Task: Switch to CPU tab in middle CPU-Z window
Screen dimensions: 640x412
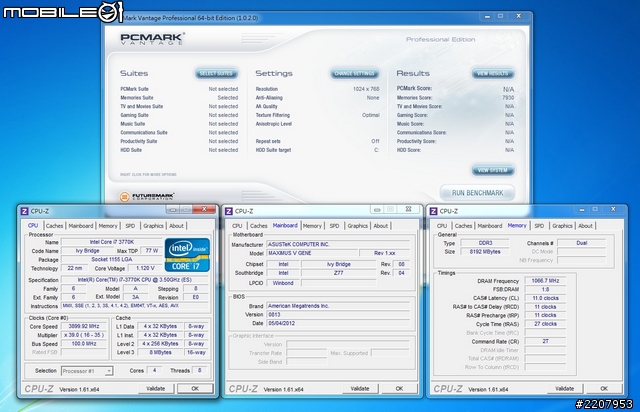Action: tap(237, 226)
